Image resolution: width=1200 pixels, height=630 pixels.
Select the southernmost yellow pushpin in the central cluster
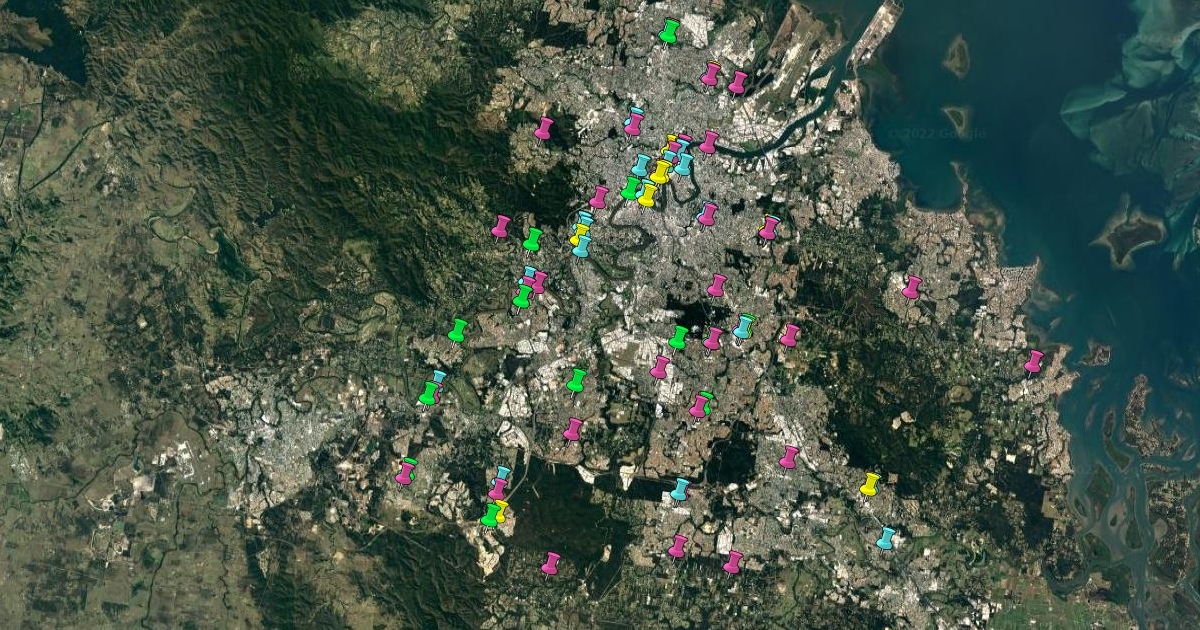(648, 195)
